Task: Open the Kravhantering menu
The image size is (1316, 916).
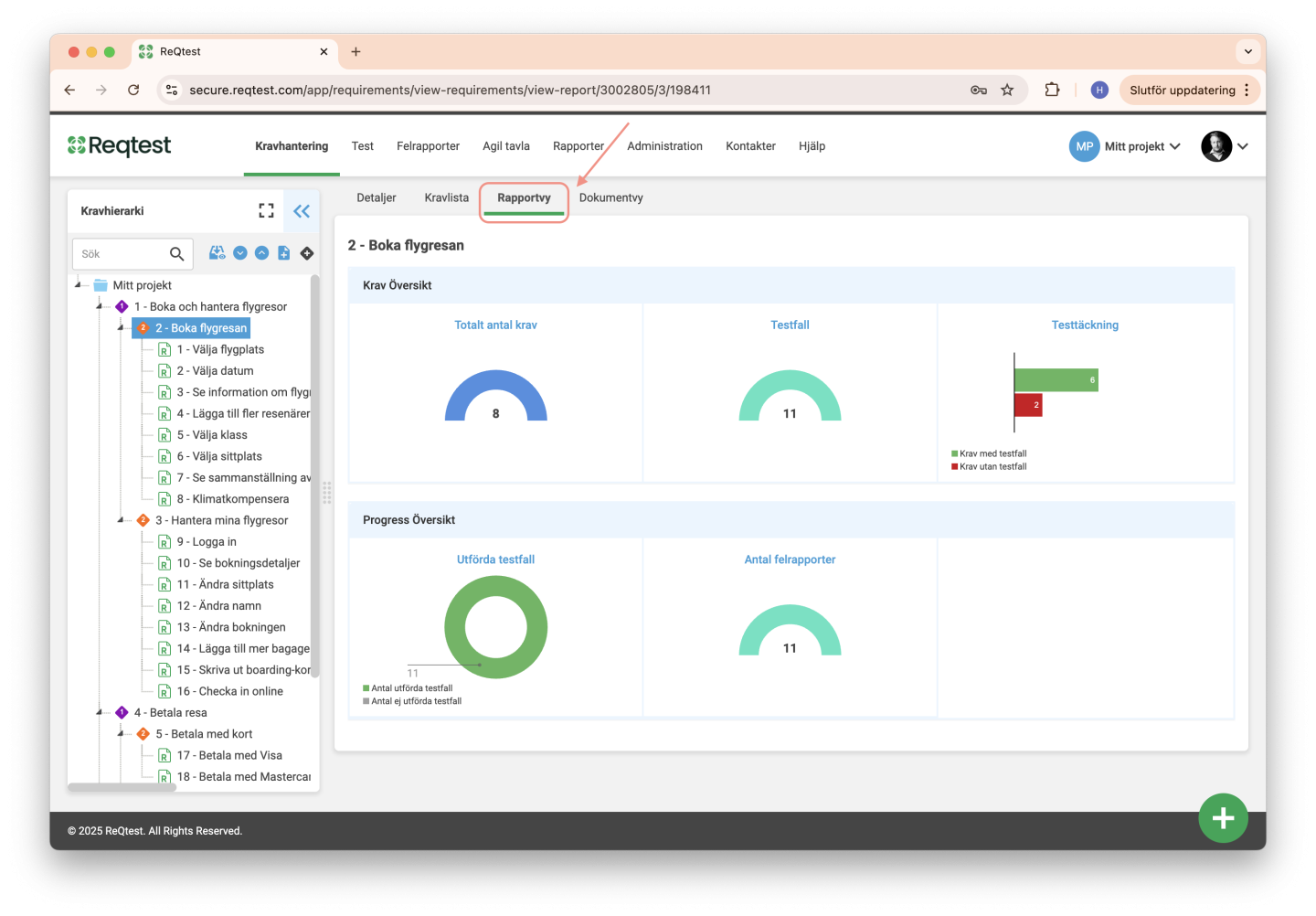Action: [292, 146]
